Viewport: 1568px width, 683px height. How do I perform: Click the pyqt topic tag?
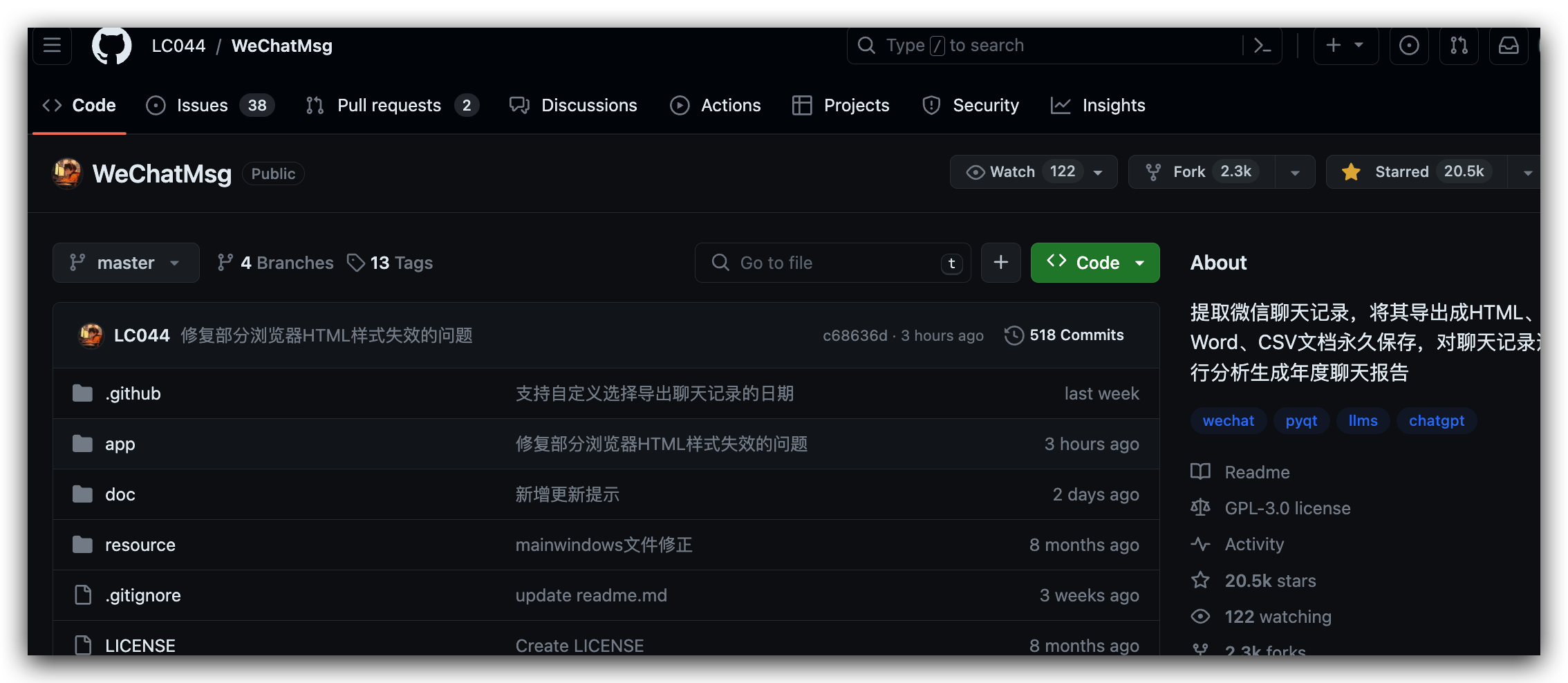1301,420
